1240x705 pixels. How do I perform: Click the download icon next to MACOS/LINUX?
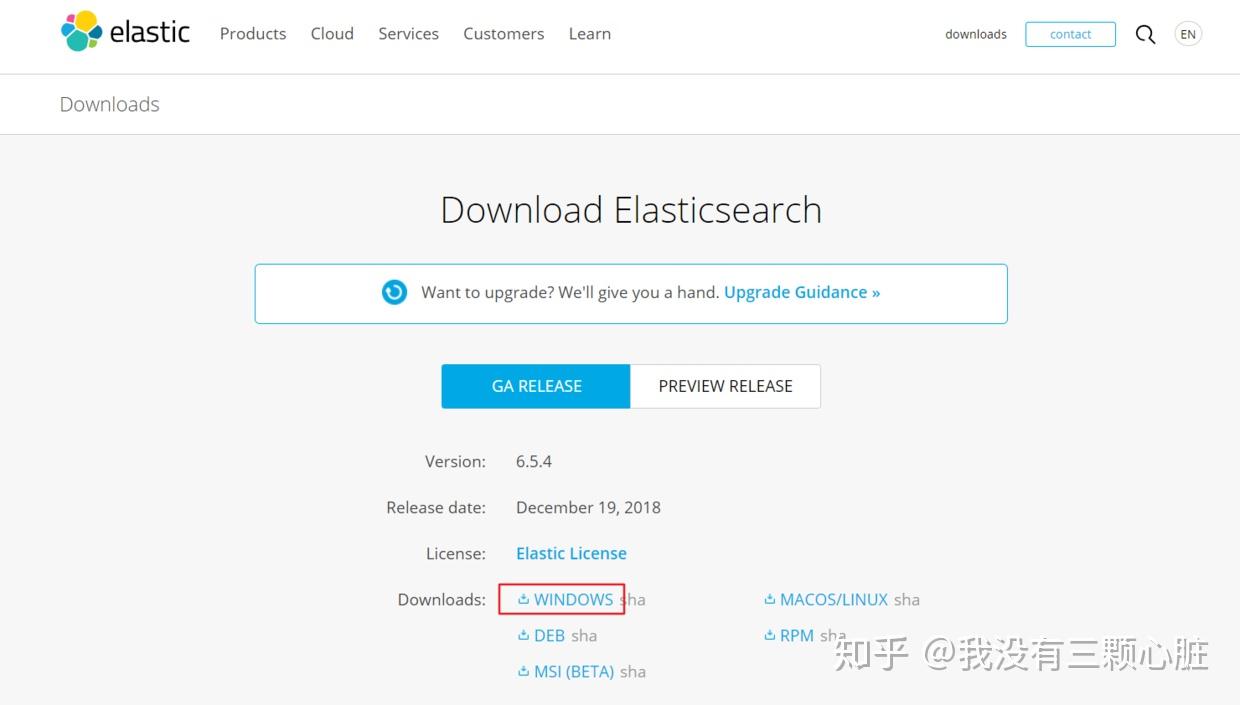[768, 599]
